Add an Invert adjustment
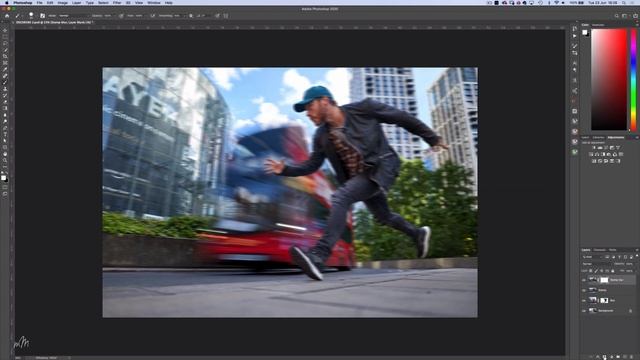Image resolution: width=640 pixels, height=360 pixels. point(594,161)
